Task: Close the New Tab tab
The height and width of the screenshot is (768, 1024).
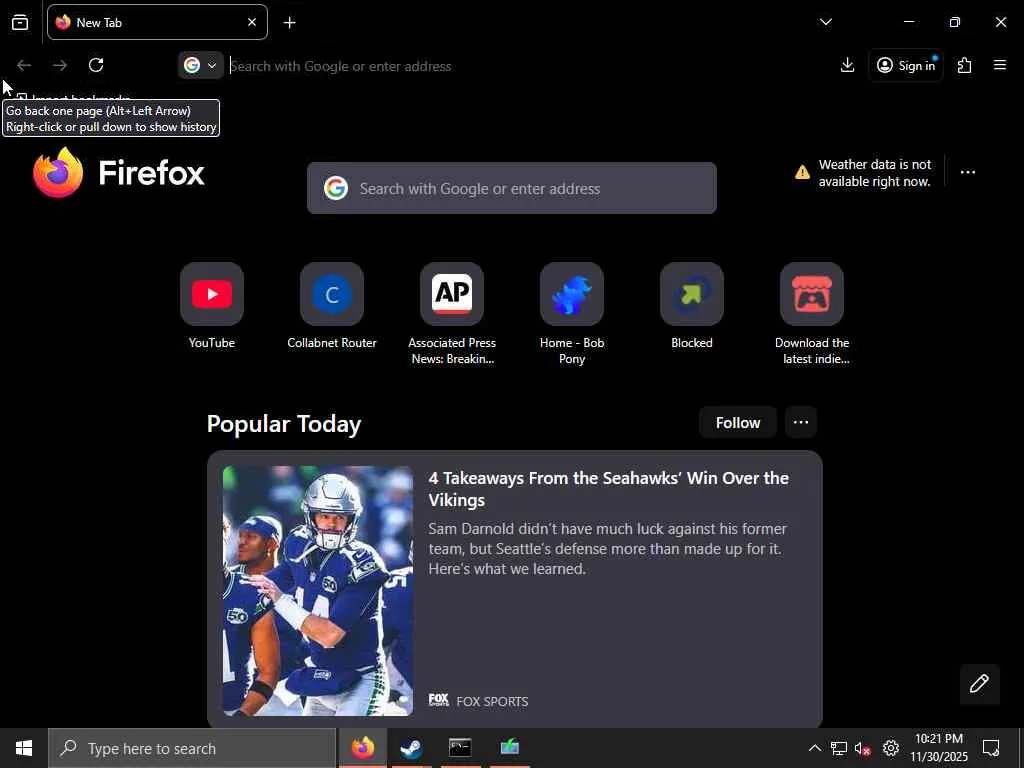Action: click(251, 22)
